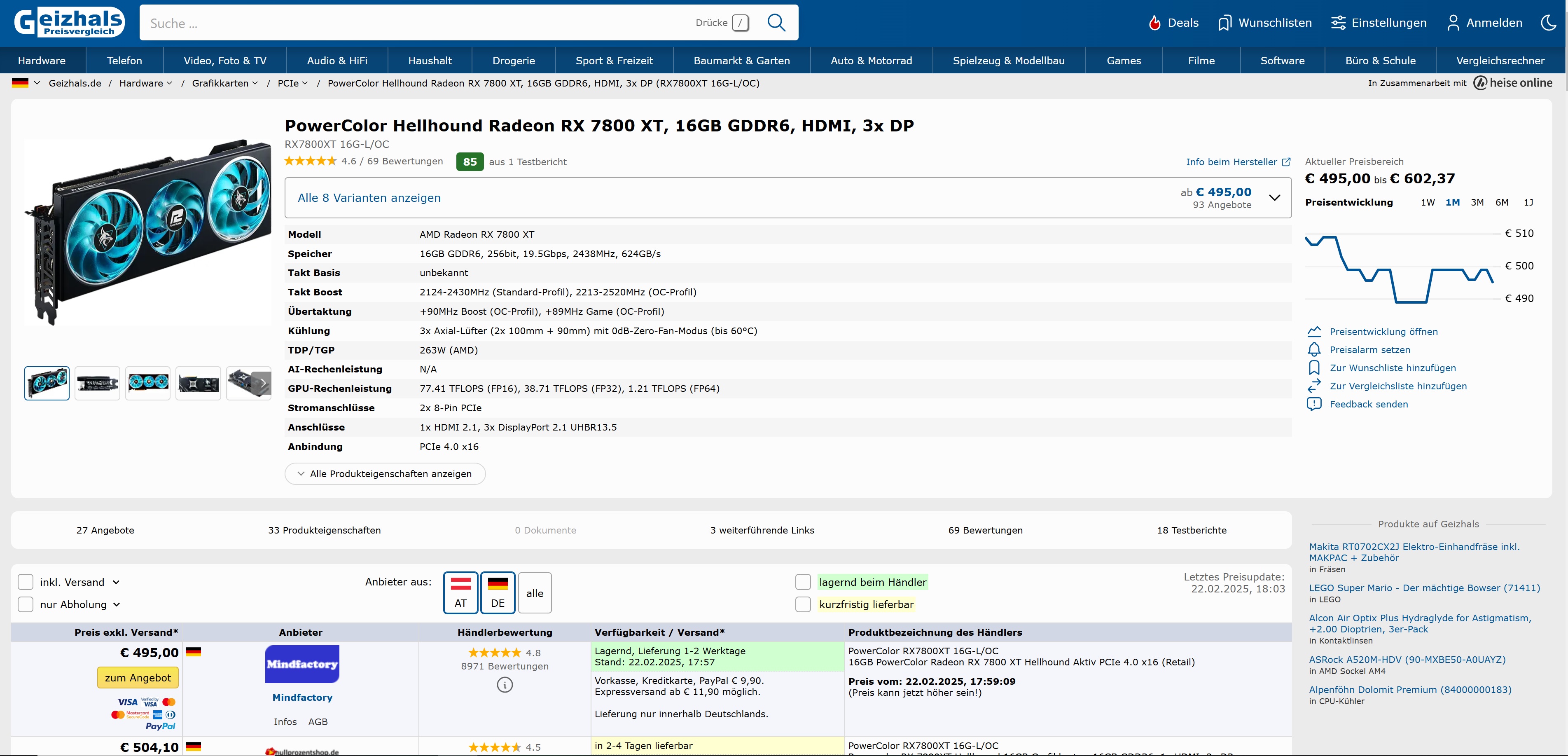Select 6M price history range

tap(1502, 202)
